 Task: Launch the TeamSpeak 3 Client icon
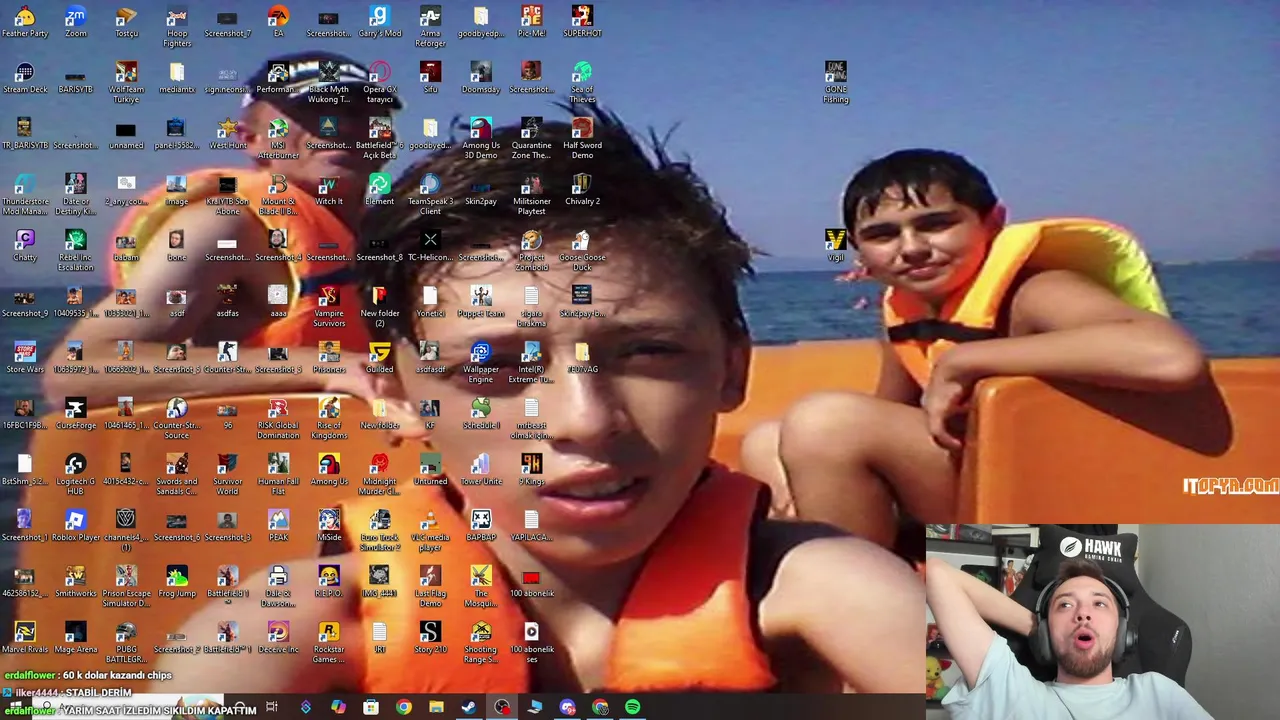tap(430, 195)
